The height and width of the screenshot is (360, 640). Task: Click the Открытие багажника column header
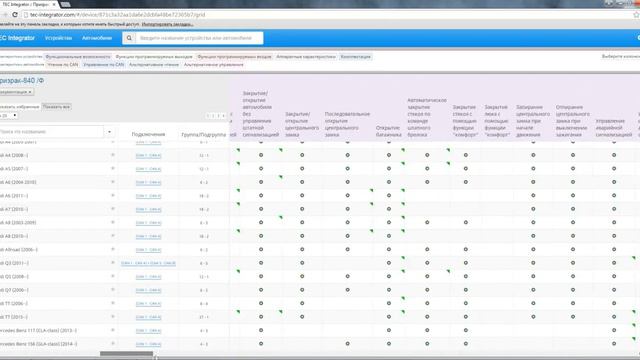(388, 131)
